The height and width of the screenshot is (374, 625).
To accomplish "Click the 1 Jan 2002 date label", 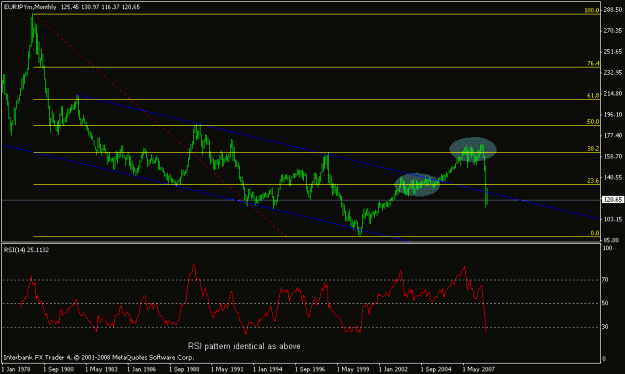I will click(x=393, y=369).
